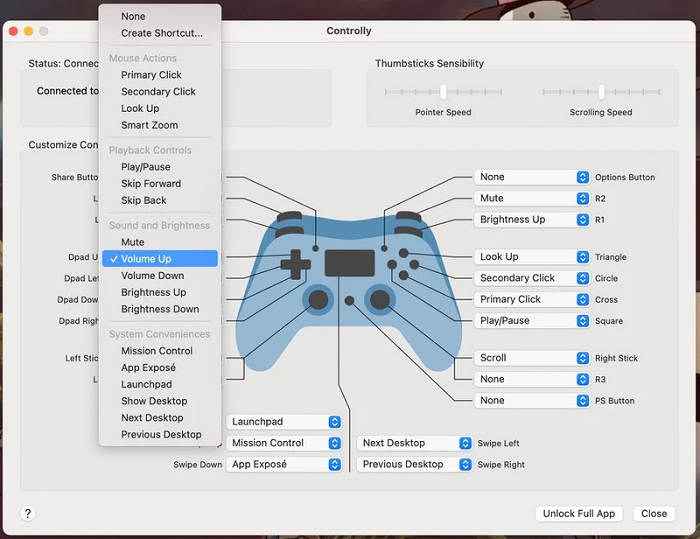The width and height of the screenshot is (700, 539).
Task: Open dropdown showing Launchpad
Action: coord(284,422)
